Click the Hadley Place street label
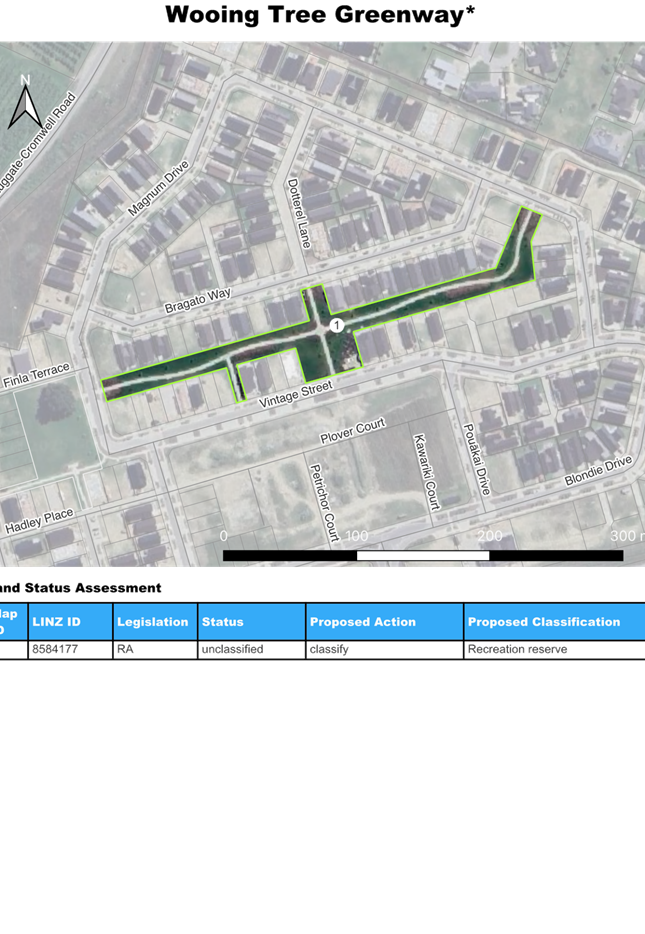This screenshot has width=645, height=934. tap(39, 520)
